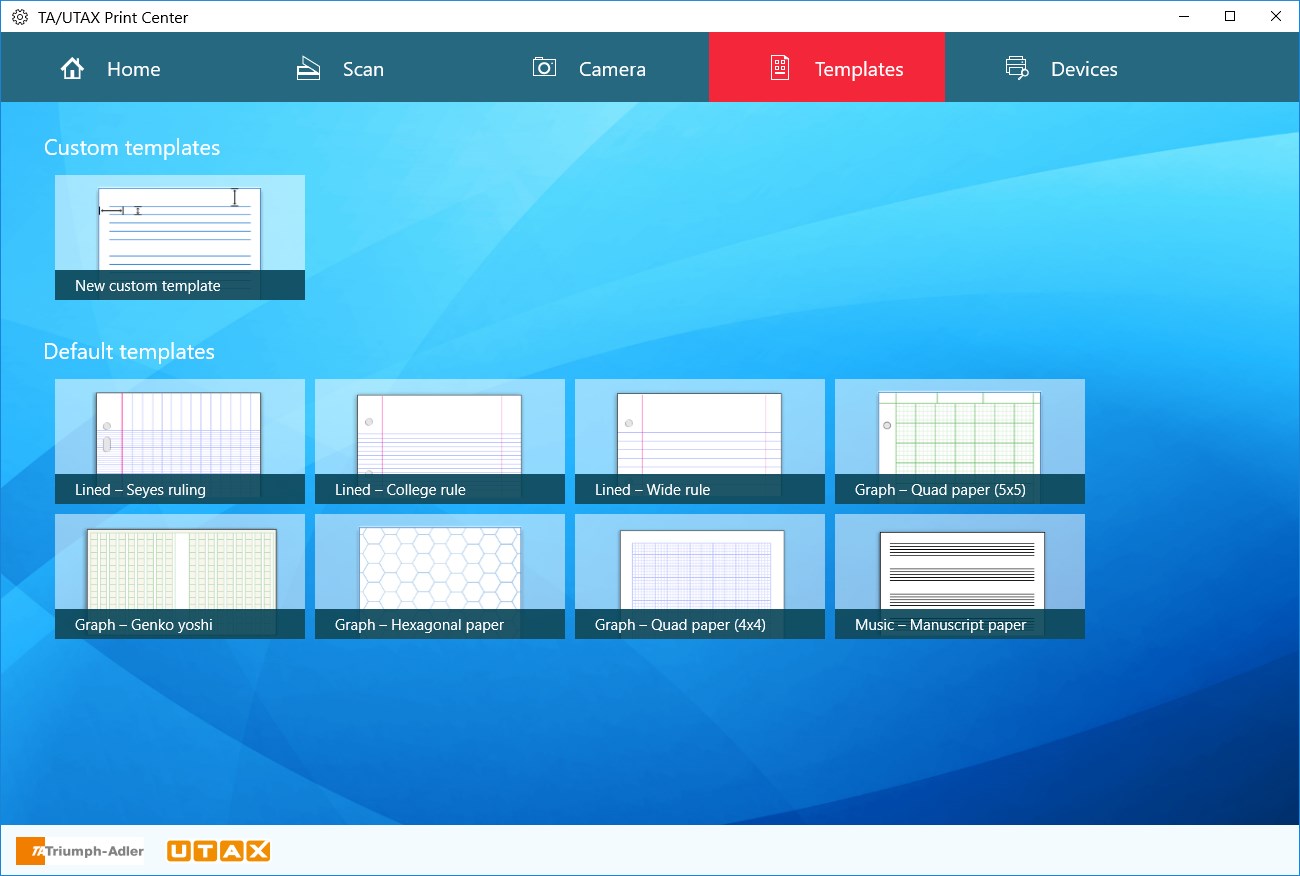1300x876 pixels.
Task: Select the Lined – Wide rule template
Action: tap(699, 441)
